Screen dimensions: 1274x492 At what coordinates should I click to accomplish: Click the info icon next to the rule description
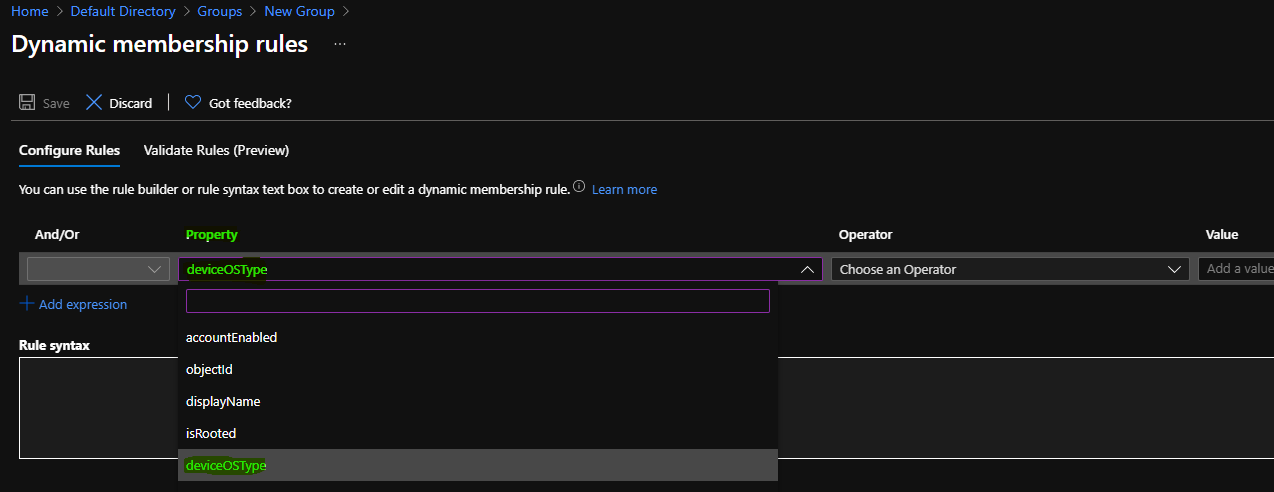tap(579, 188)
